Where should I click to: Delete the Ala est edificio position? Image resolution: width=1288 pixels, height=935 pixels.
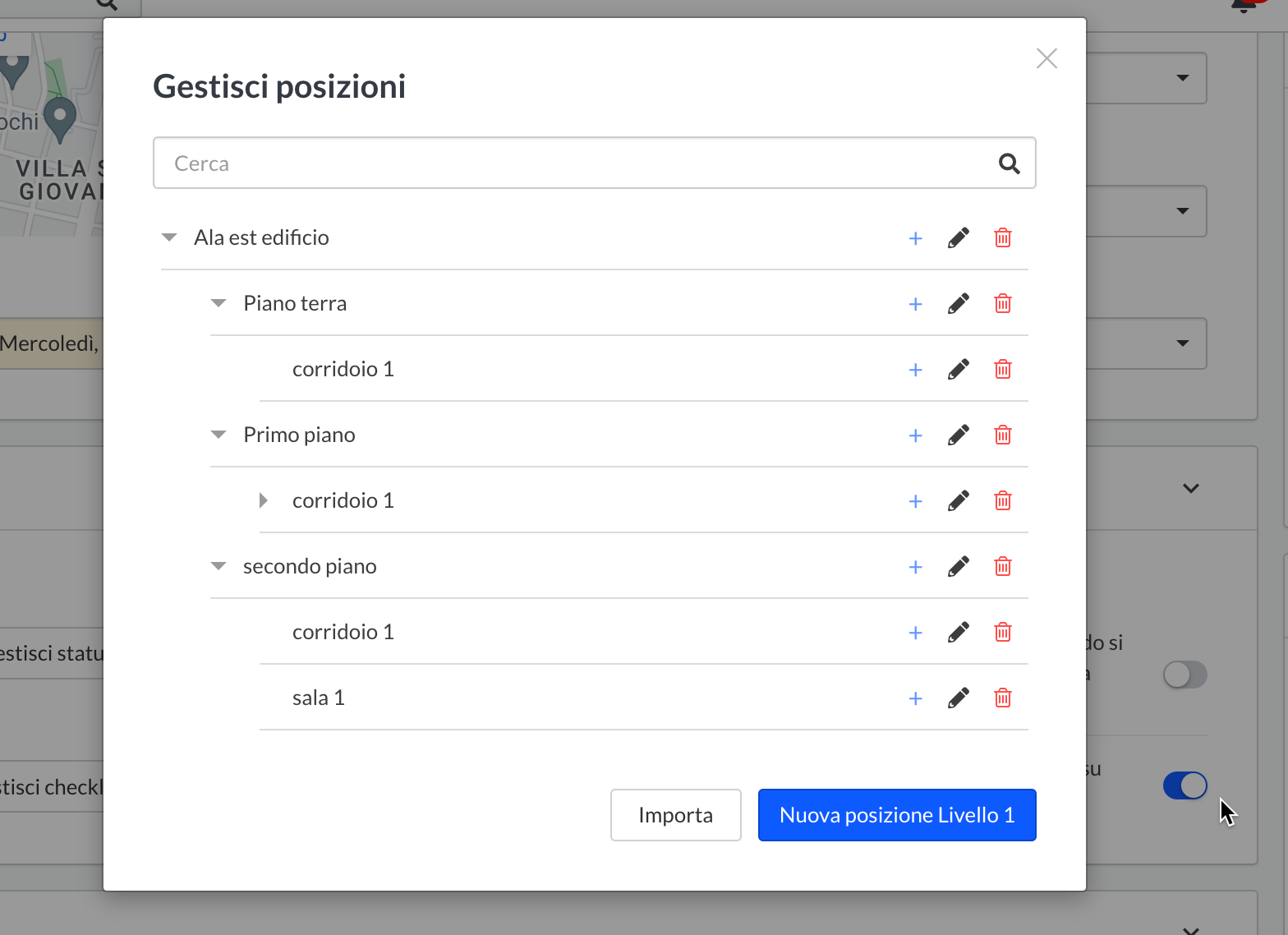coord(1002,237)
